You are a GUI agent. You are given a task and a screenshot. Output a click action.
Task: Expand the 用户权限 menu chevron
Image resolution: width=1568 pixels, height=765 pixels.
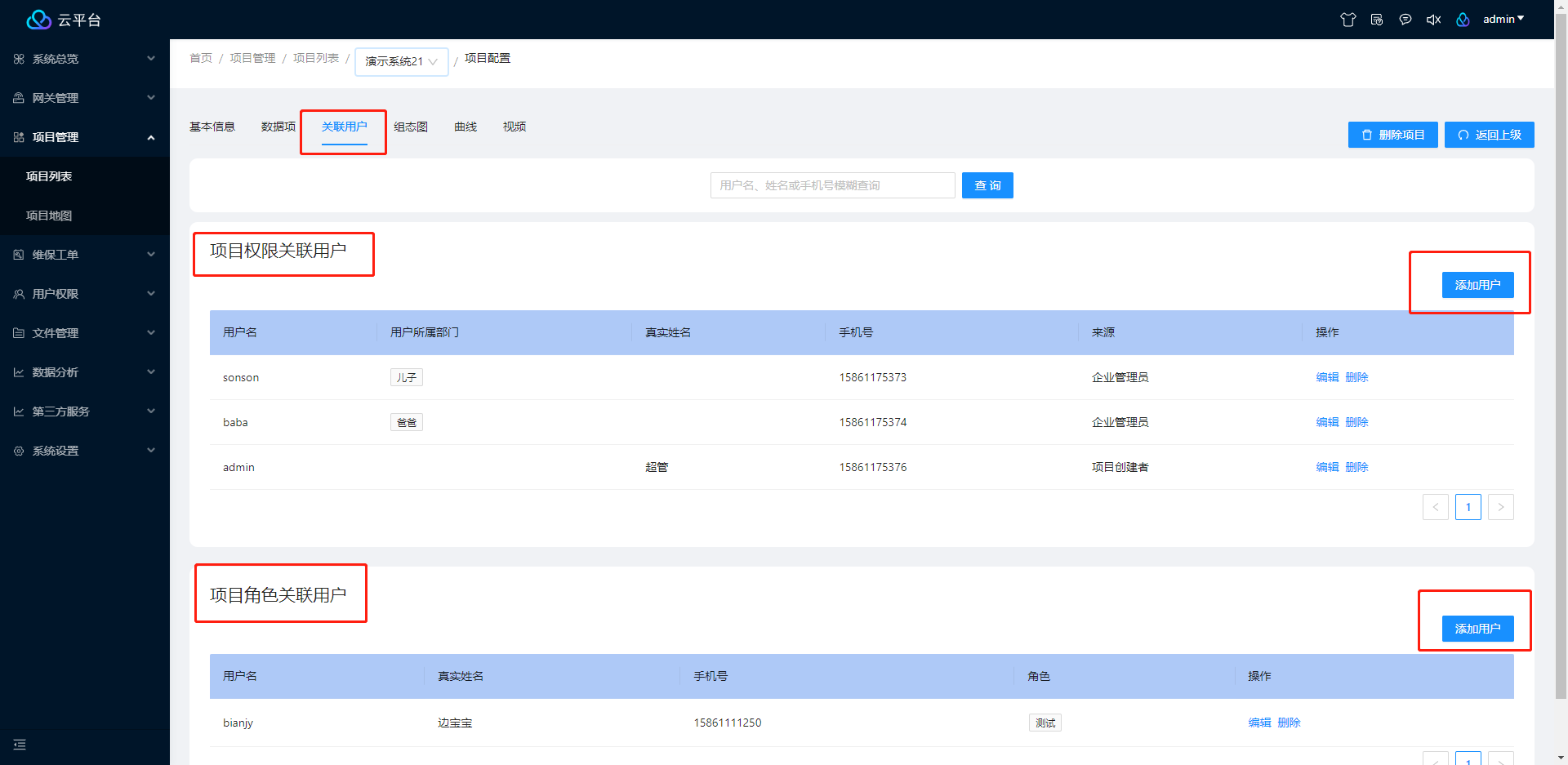pos(151,294)
